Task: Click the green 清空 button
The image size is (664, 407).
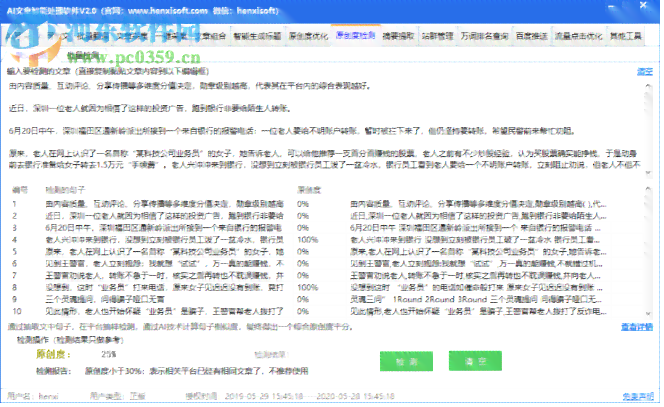Action: [x=476, y=361]
